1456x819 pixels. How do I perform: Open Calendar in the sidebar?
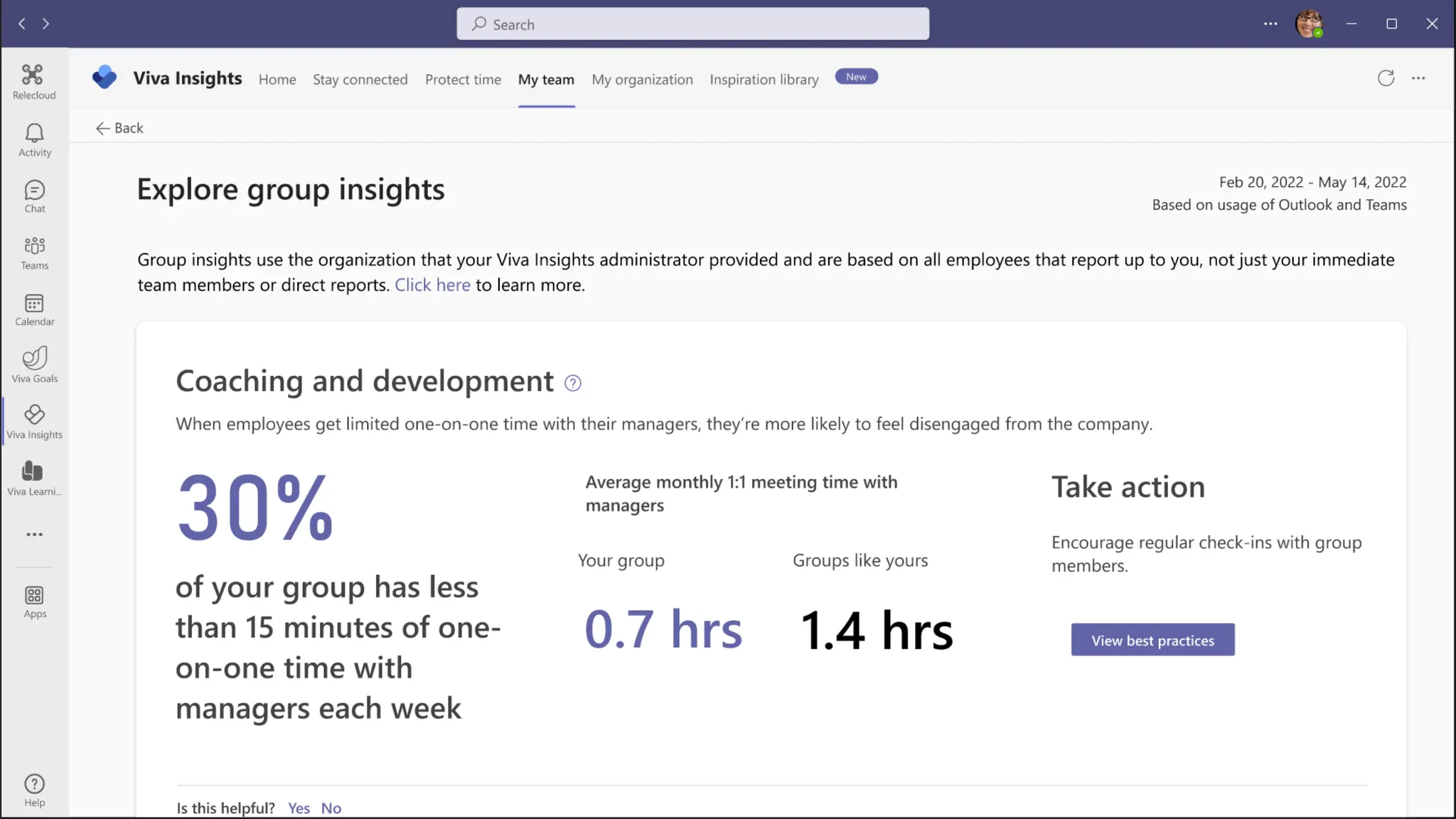(x=34, y=304)
